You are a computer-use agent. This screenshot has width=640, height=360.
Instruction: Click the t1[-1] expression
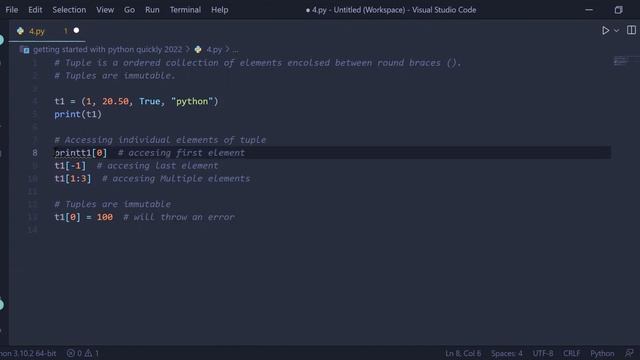pyautogui.click(x=70, y=166)
